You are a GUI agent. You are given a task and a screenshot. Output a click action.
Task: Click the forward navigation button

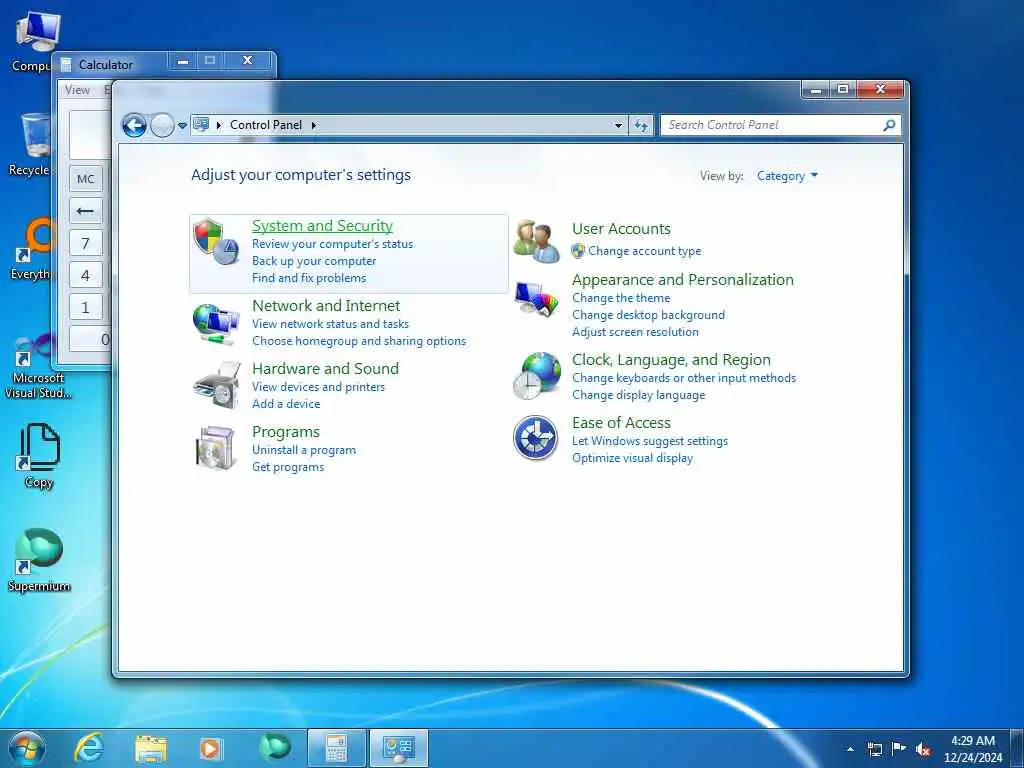tap(162, 125)
